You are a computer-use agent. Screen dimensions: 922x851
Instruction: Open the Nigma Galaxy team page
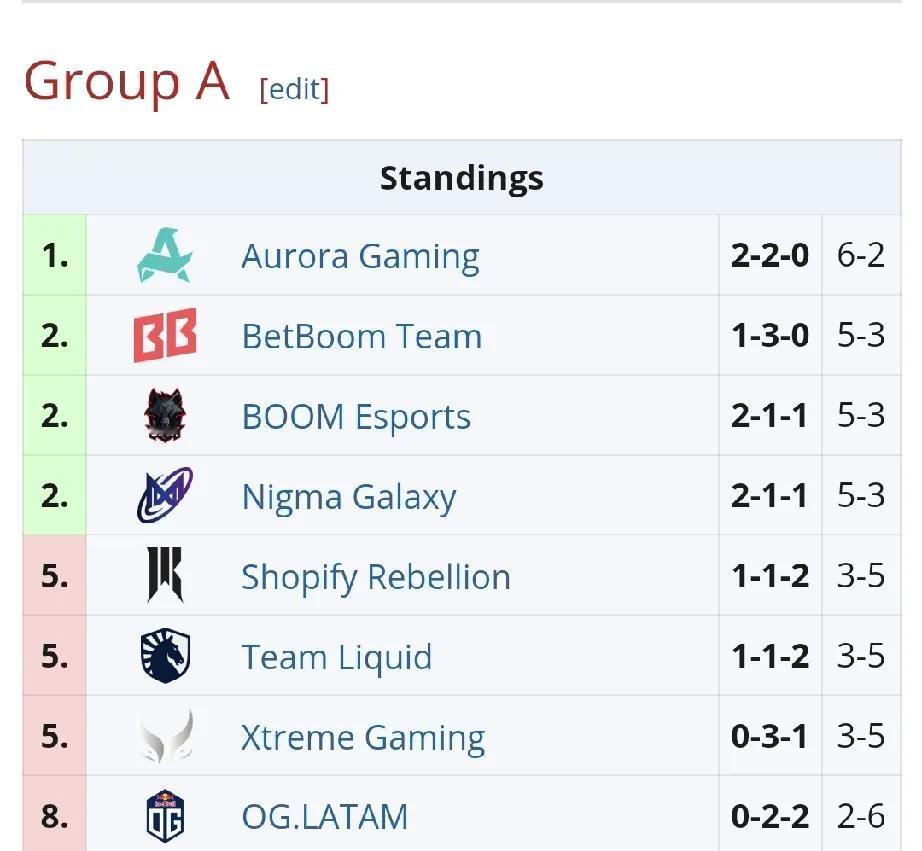point(349,497)
